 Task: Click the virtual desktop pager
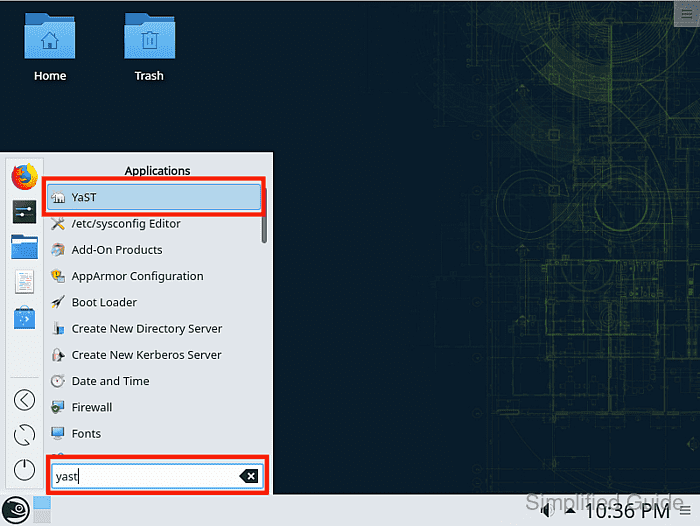[42, 509]
